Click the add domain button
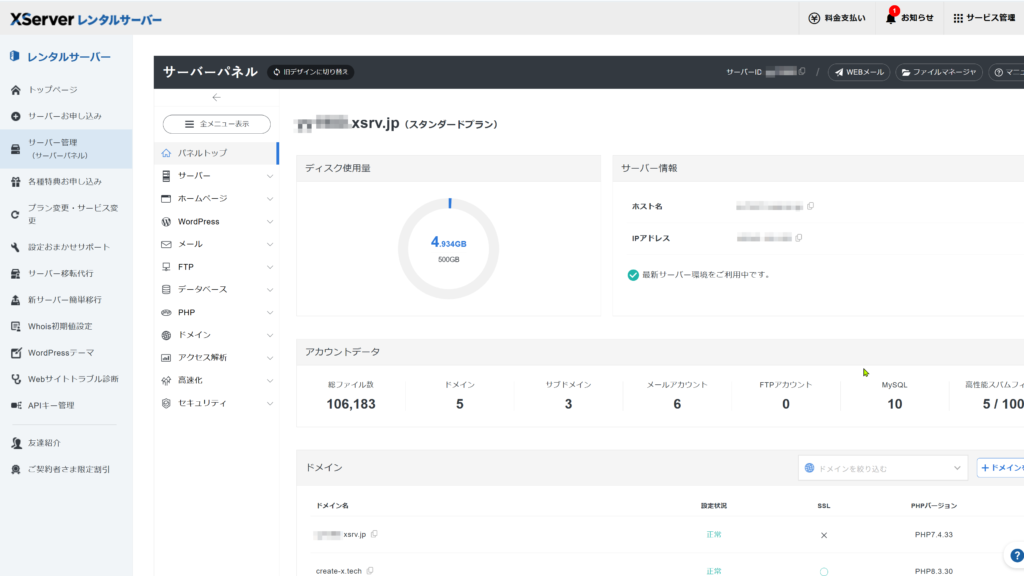This screenshot has height=576, width=1024. click(1000, 468)
